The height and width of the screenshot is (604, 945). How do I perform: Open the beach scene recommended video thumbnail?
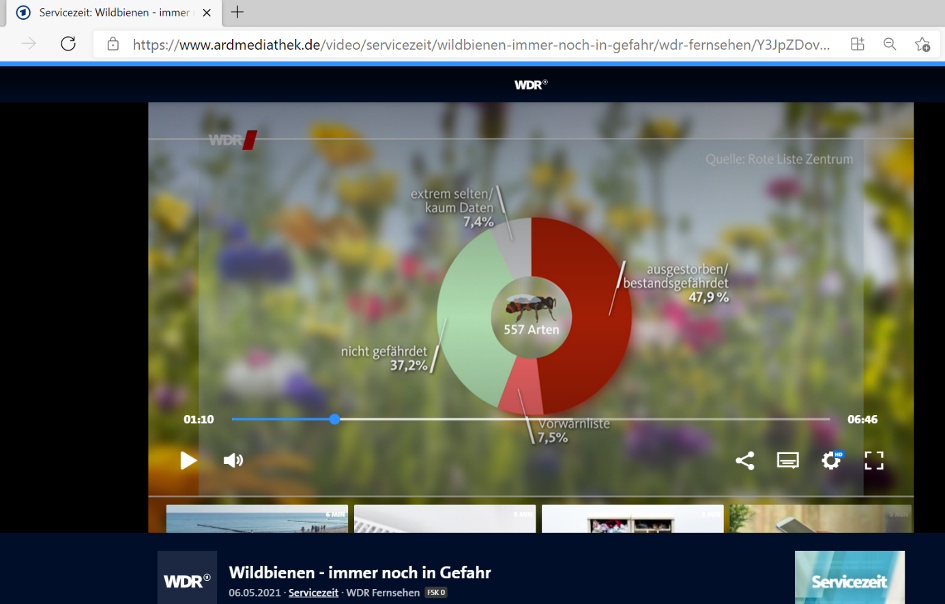point(257,519)
